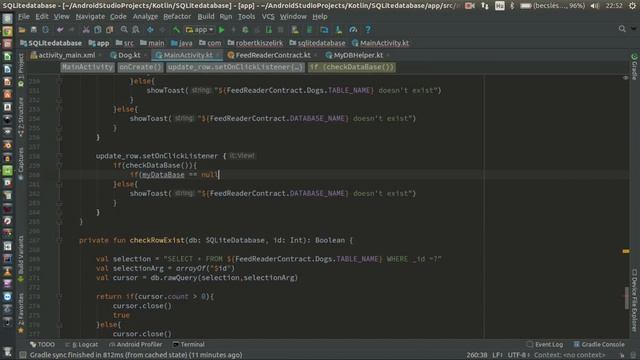This screenshot has height=360, width=640.
Task: Click the 260:38 cursor position indicator
Action: click(477, 355)
